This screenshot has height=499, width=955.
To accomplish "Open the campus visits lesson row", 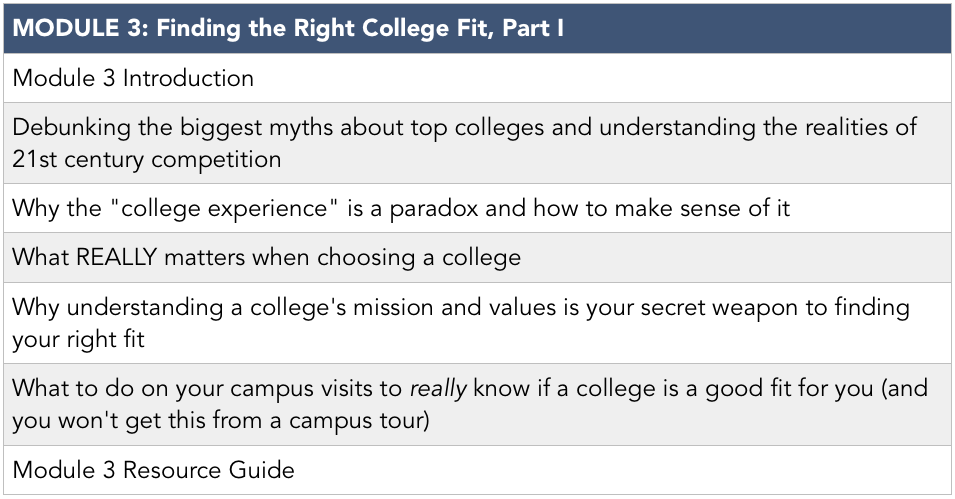I will coord(478,405).
